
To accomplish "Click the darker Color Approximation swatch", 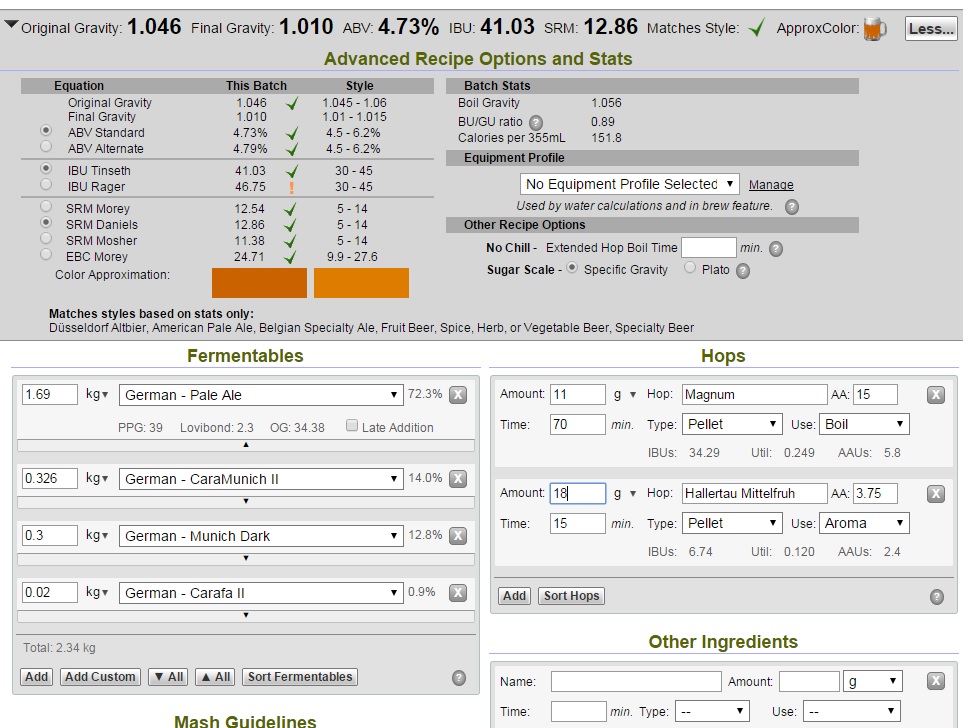I will (259, 283).
